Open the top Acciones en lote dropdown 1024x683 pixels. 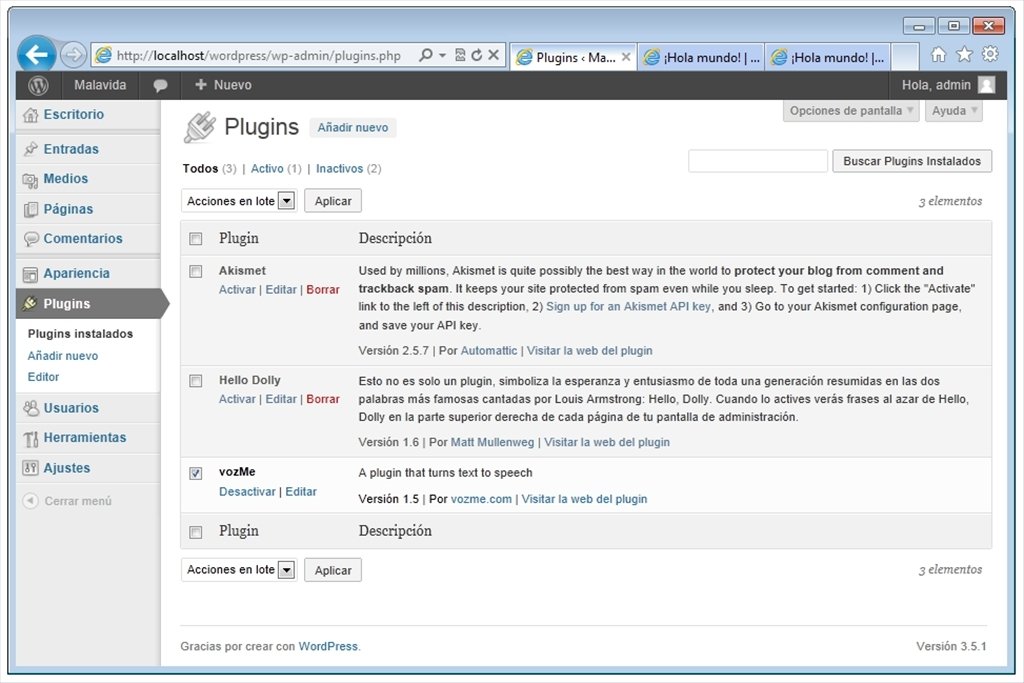click(x=239, y=200)
